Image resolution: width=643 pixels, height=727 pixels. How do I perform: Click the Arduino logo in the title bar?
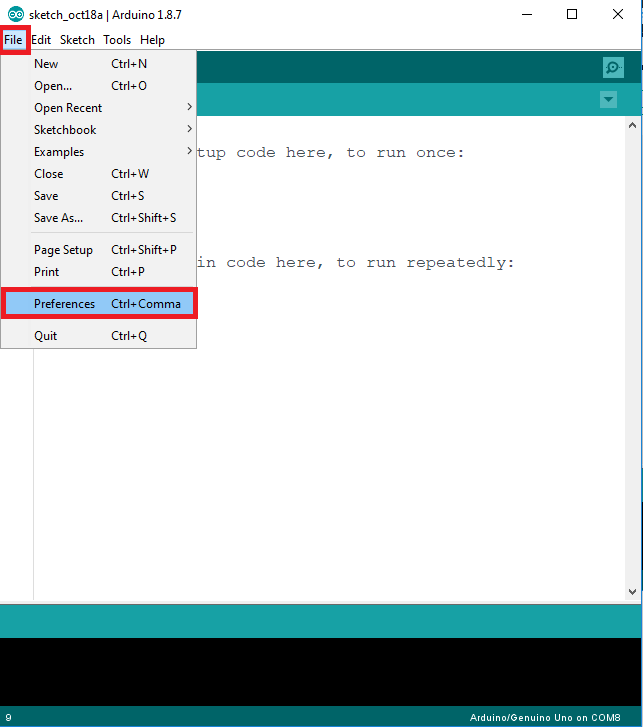pyautogui.click(x=16, y=14)
